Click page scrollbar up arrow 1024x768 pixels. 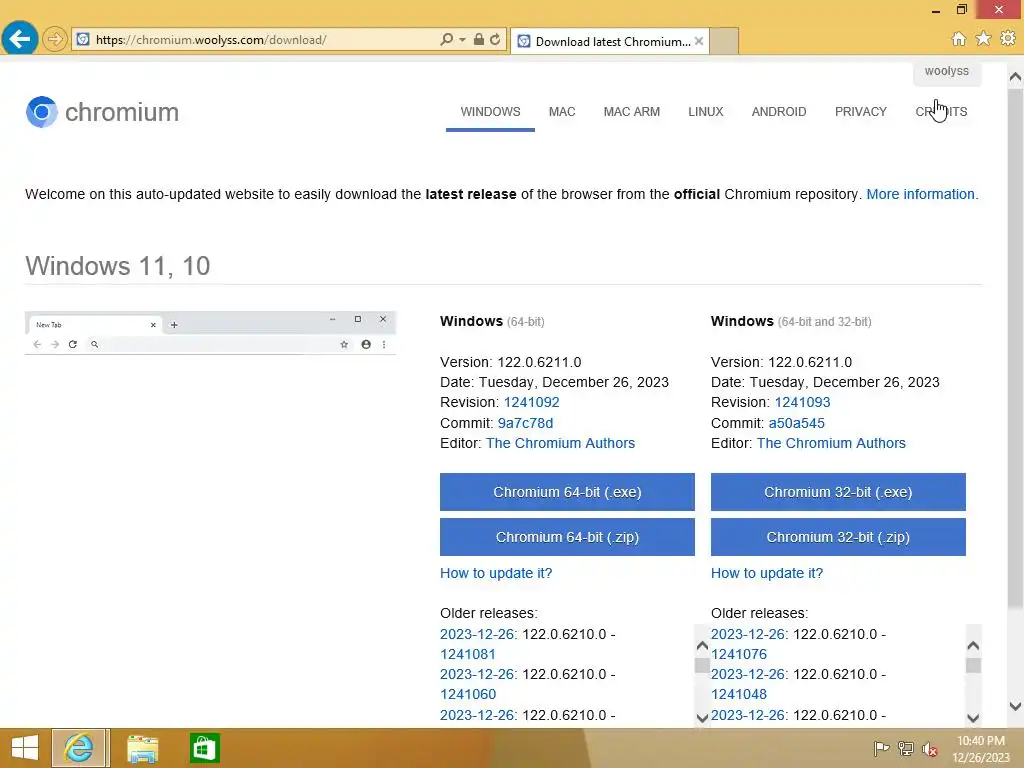(x=1015, y=77)
